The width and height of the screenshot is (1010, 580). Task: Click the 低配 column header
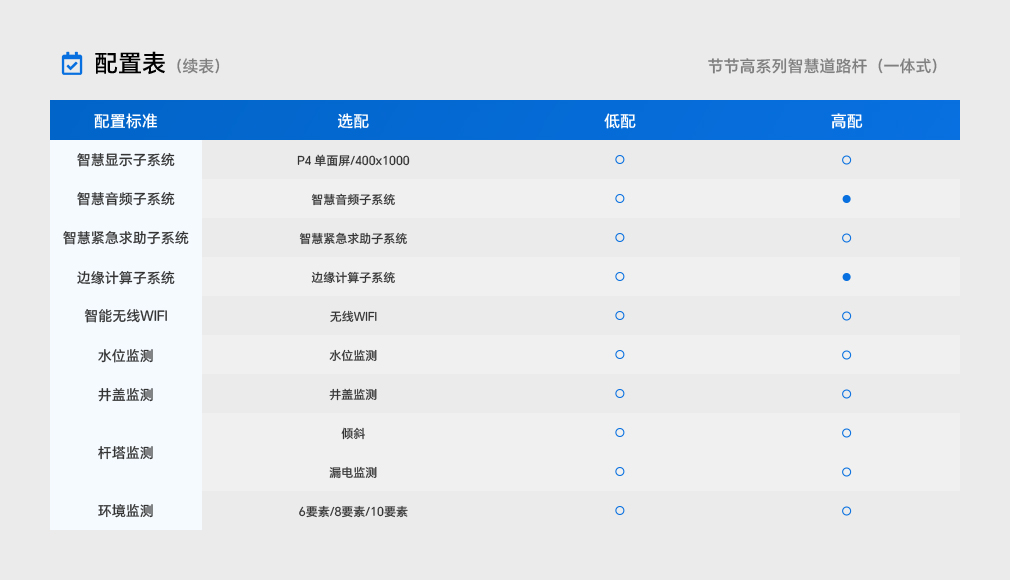[x=620, y=121]
